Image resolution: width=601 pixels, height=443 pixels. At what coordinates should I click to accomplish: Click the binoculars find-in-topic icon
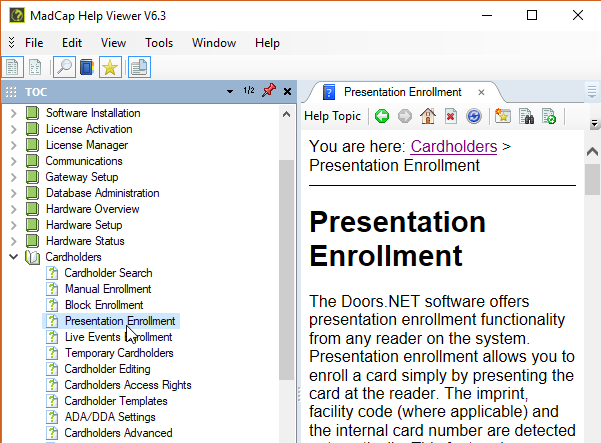coord(526,116)
